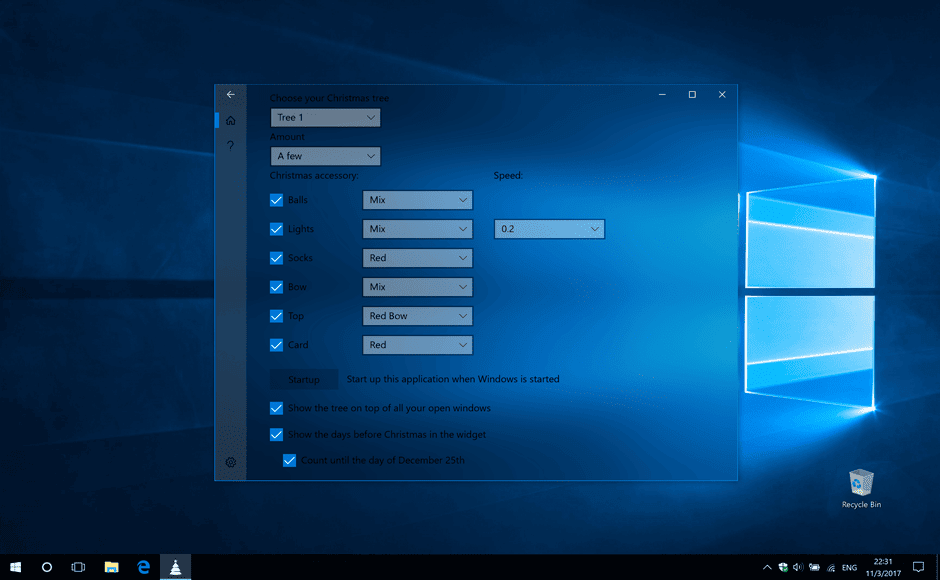Open Task View on taskbar
The width and height of the screenshot is (940, 580).
[78, 567]
